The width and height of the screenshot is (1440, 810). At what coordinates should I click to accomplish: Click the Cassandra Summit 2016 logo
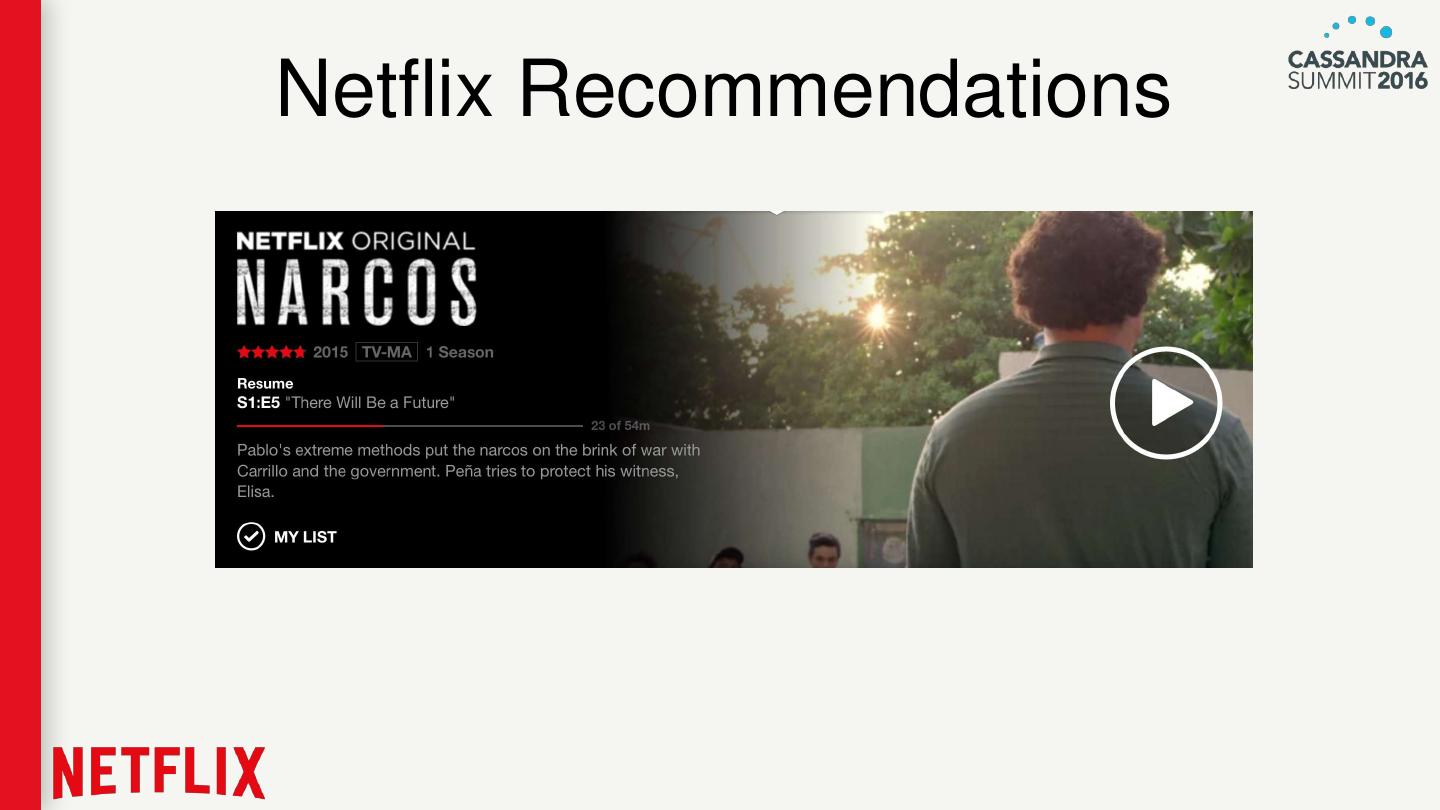click(x=1358, y=53)
